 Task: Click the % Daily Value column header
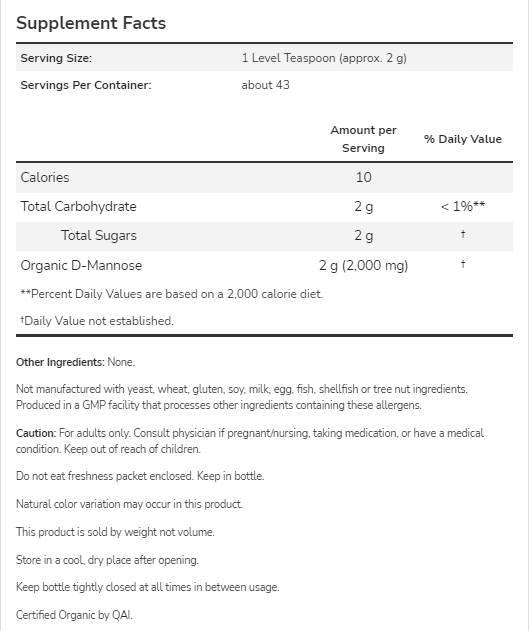point(463,139)
